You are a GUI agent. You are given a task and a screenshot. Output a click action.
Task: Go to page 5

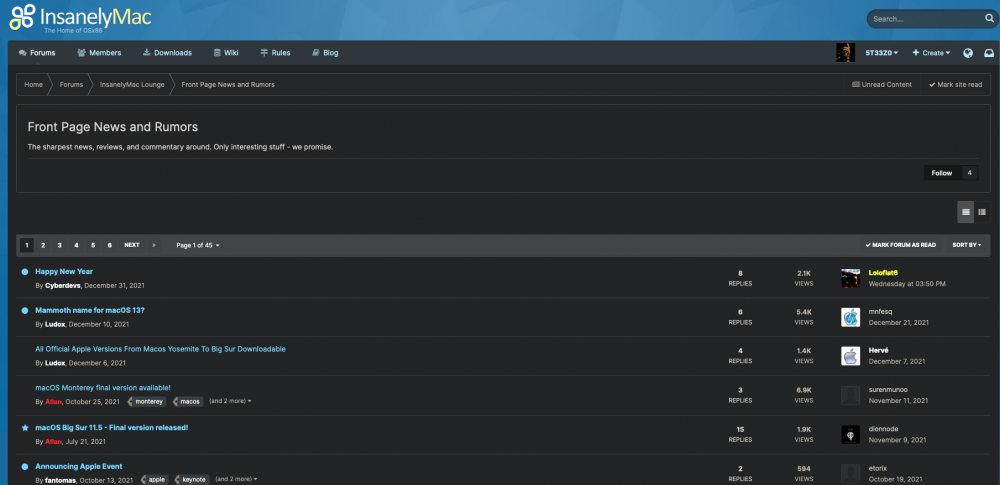[92, 245]
